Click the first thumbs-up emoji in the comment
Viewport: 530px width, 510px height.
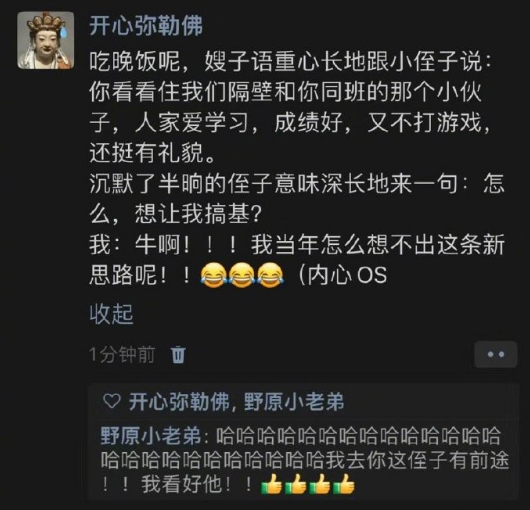[272, 484]
